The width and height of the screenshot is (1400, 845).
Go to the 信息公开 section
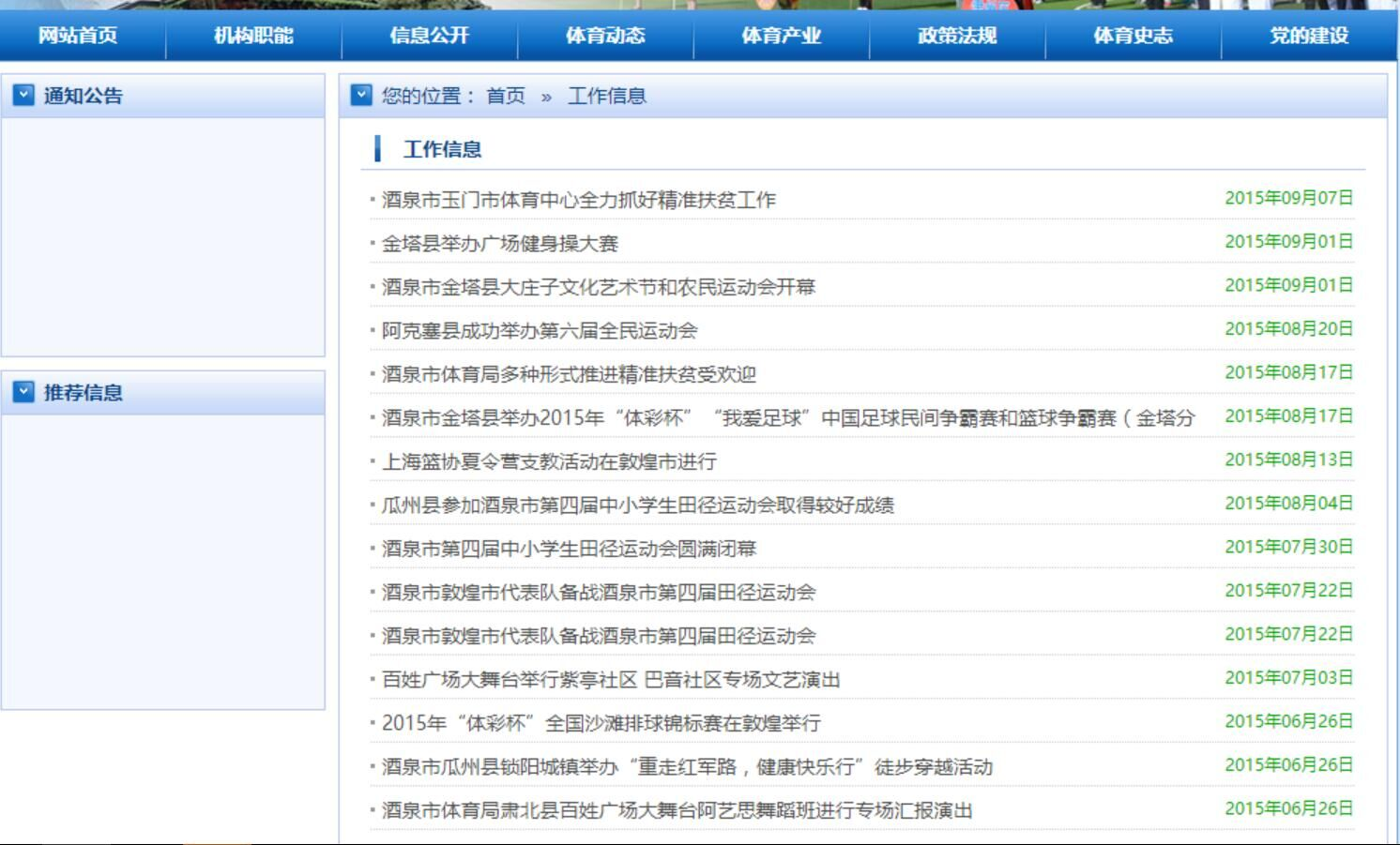[x=429, y=36]
